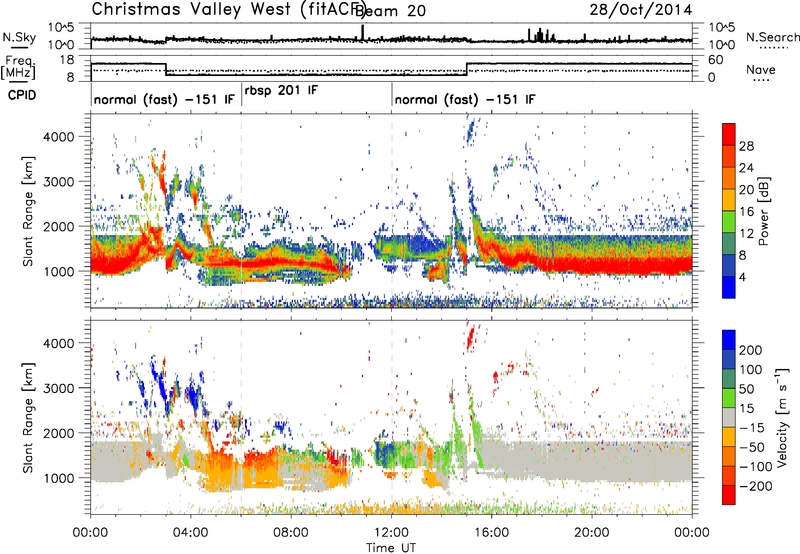Click the 'Power [dB]' colorbar label
The height and width of the screenshot is (554, 800).
point(763,211)
